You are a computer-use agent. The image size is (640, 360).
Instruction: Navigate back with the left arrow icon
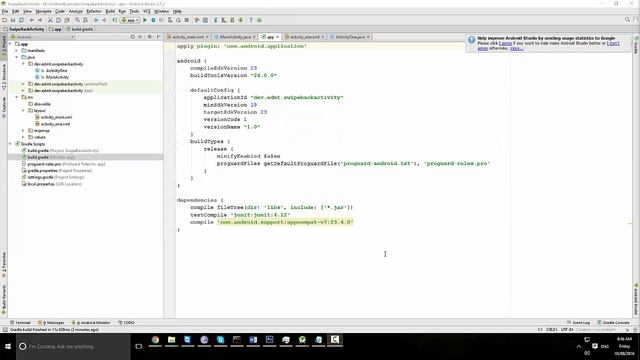(x=96, y=20)
